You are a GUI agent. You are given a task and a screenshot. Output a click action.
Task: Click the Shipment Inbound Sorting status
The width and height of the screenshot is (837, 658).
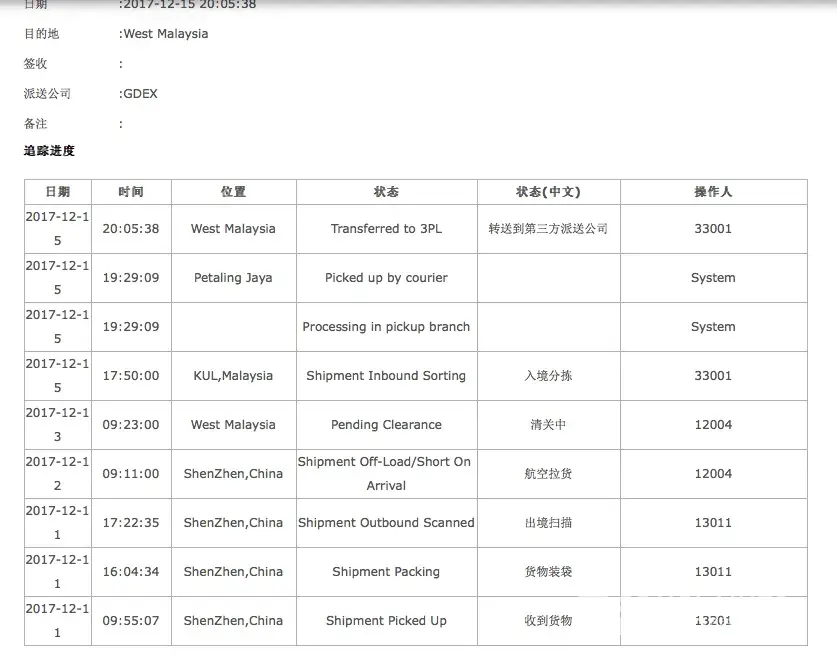[386, 376]
